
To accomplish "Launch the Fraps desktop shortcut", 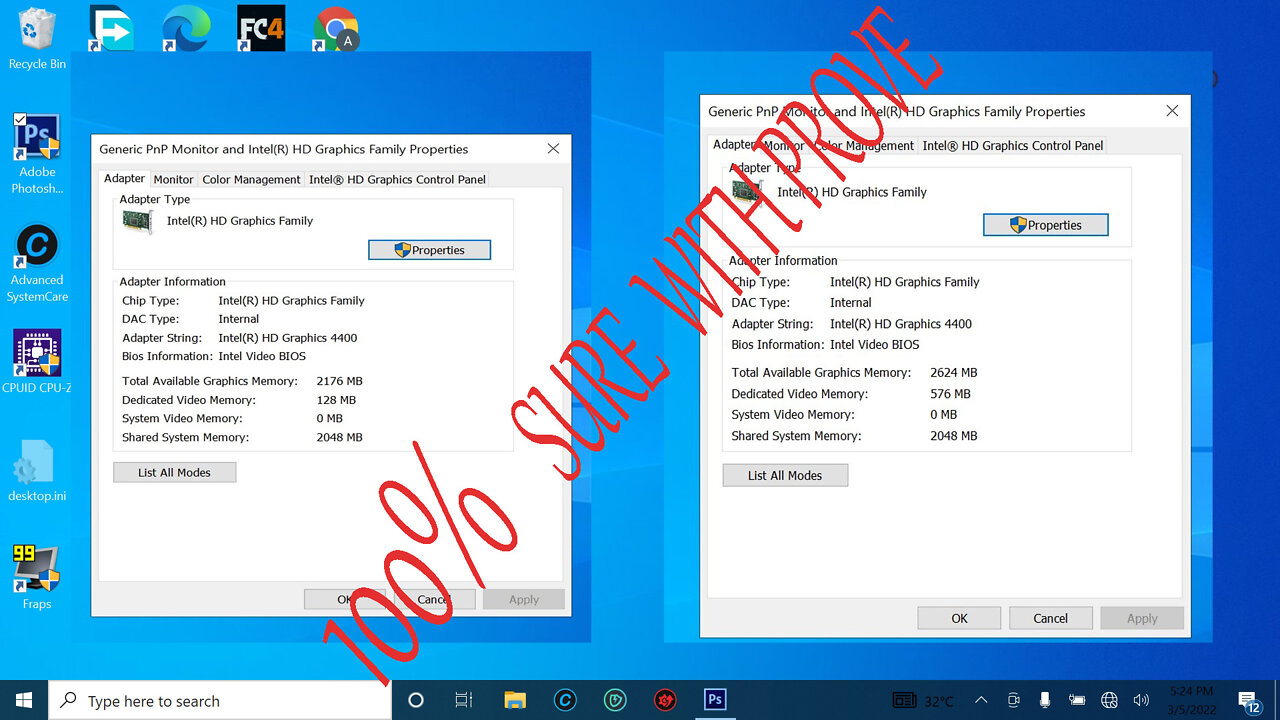I will pyautogui.click(x=37, y=577).
